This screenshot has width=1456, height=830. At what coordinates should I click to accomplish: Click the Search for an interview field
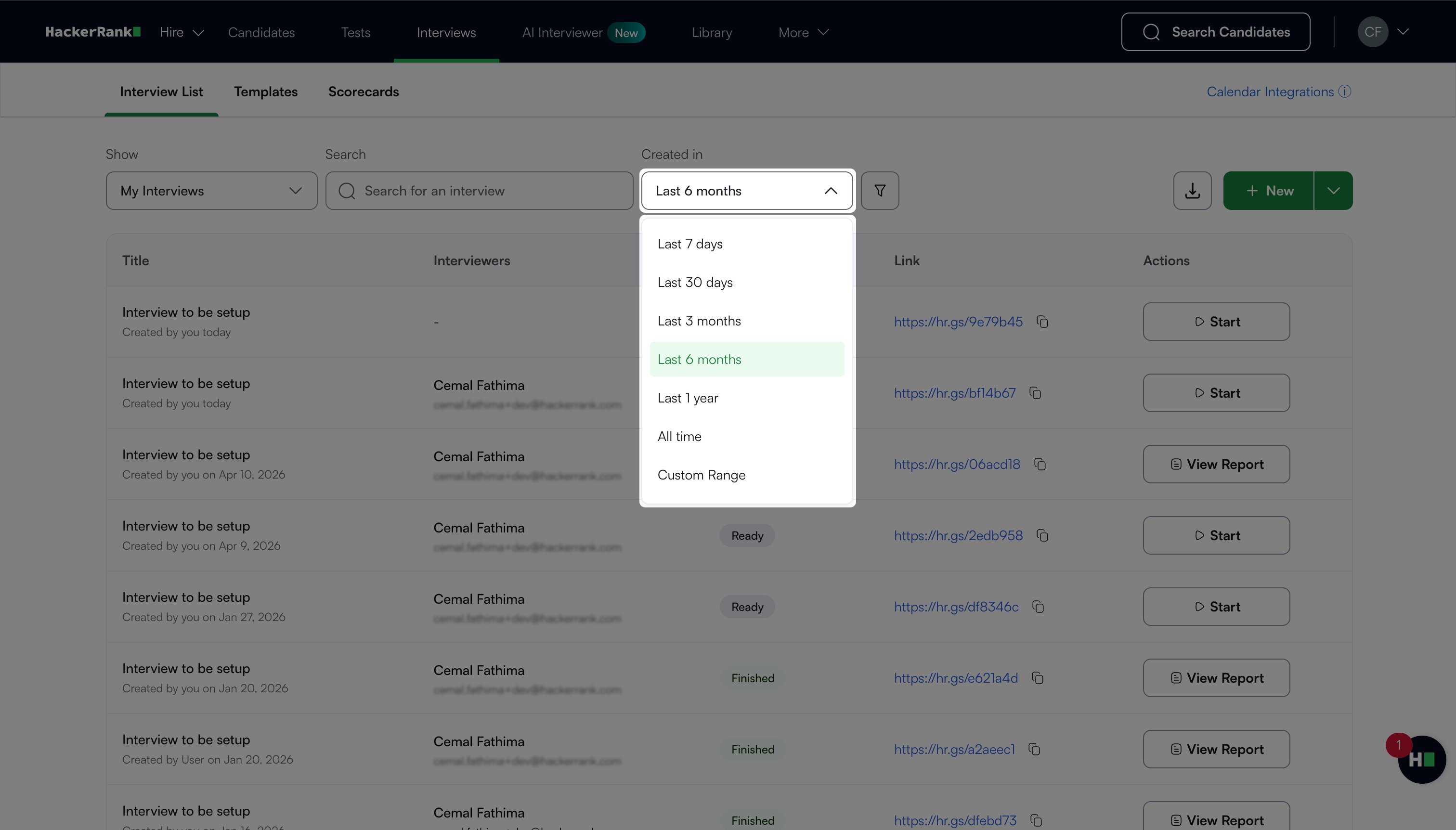tap(479, 190)
